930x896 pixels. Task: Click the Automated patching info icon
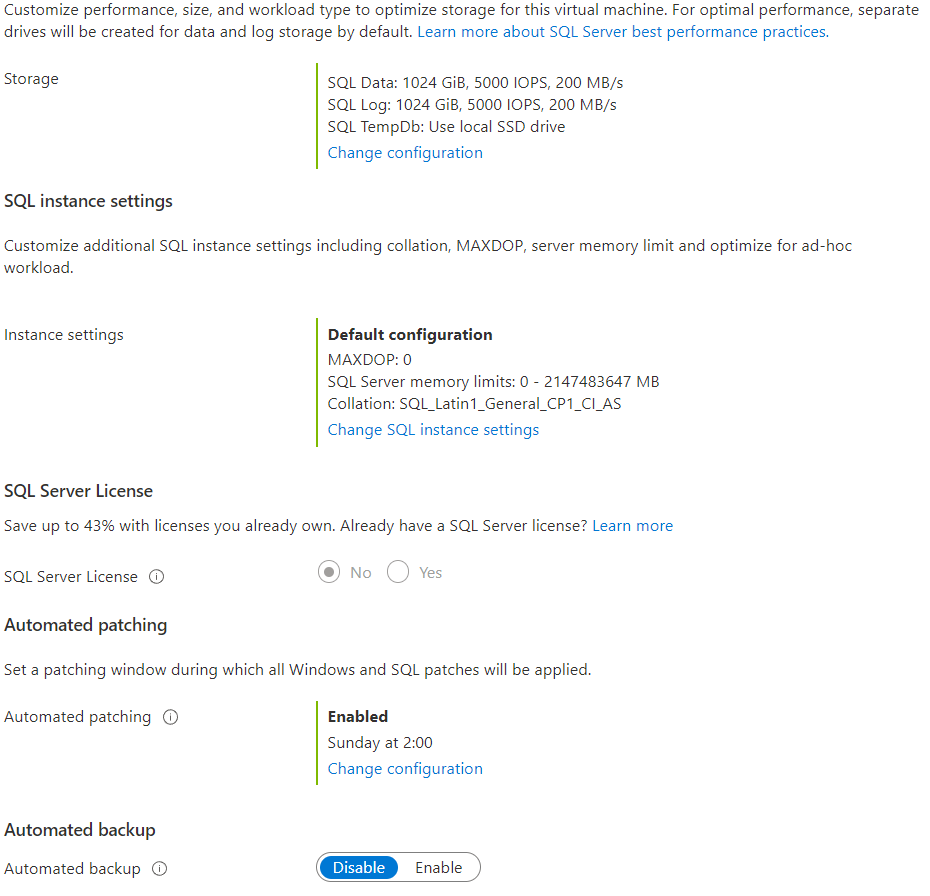[170, 717]
